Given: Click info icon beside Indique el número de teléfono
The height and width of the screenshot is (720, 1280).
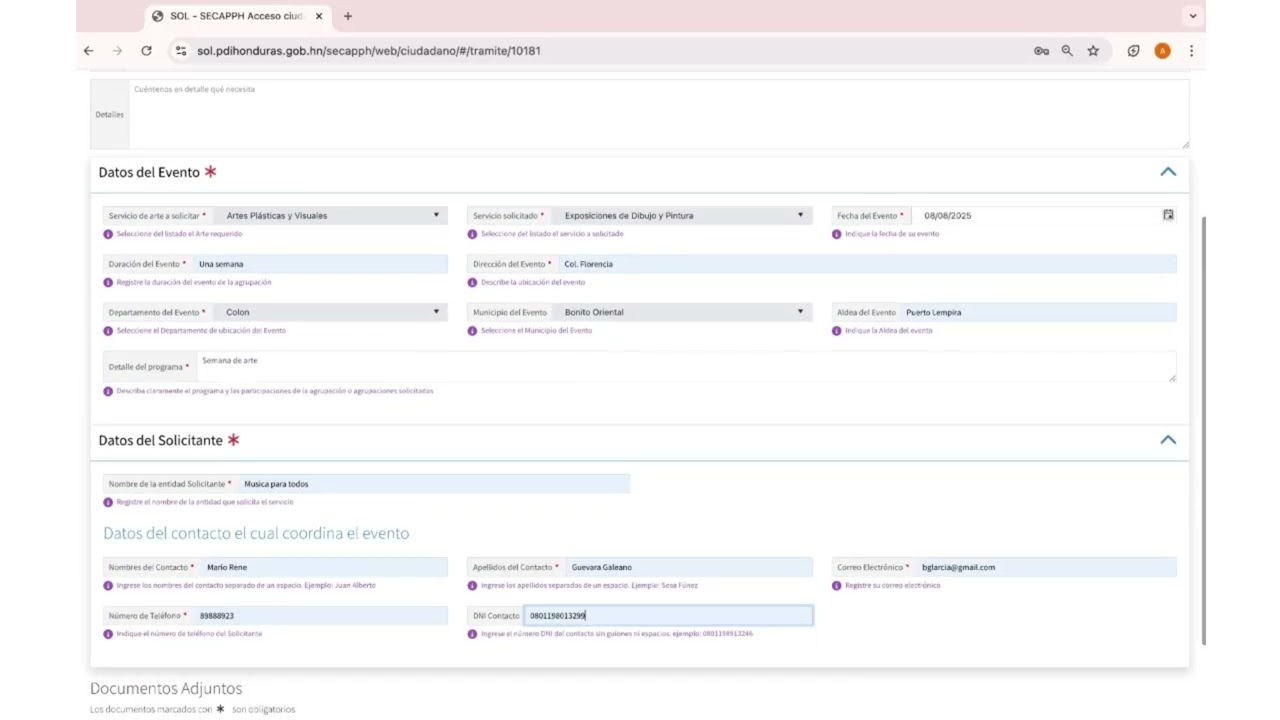Looking at the screenshot, I should point(108,634).
